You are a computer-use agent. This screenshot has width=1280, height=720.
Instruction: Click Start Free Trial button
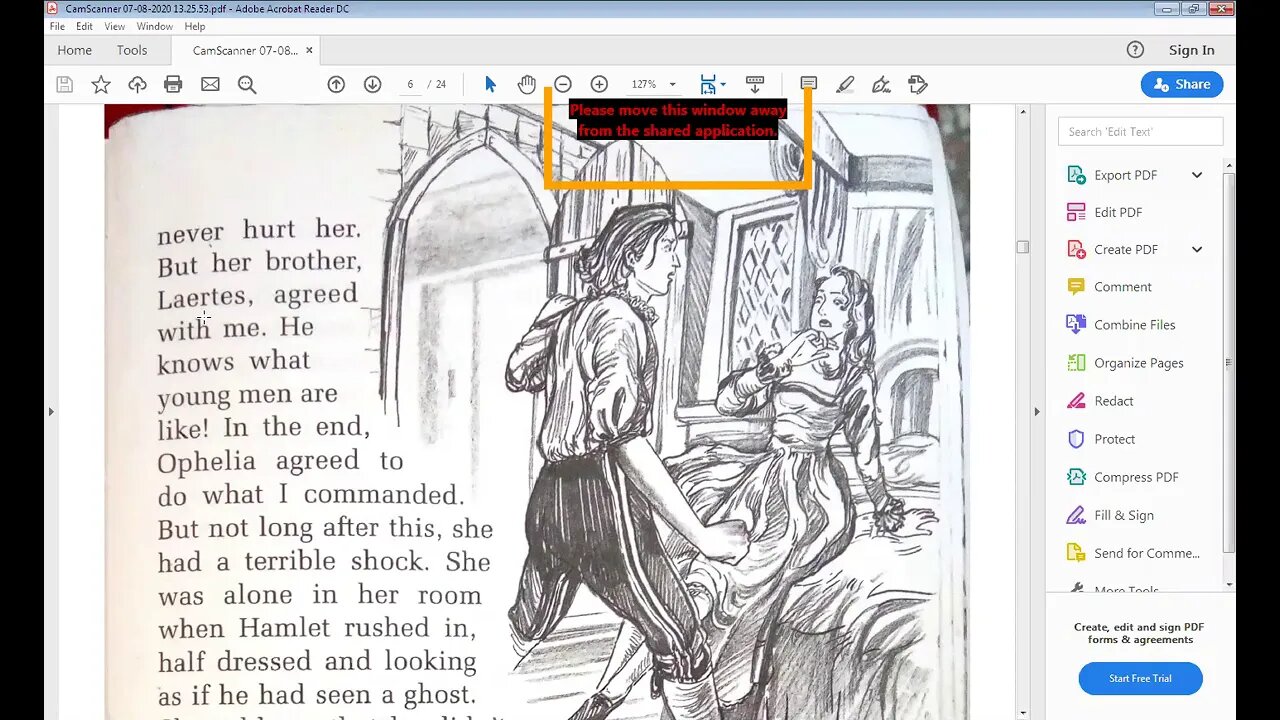pyautogui.click(x=1140, y=678)
